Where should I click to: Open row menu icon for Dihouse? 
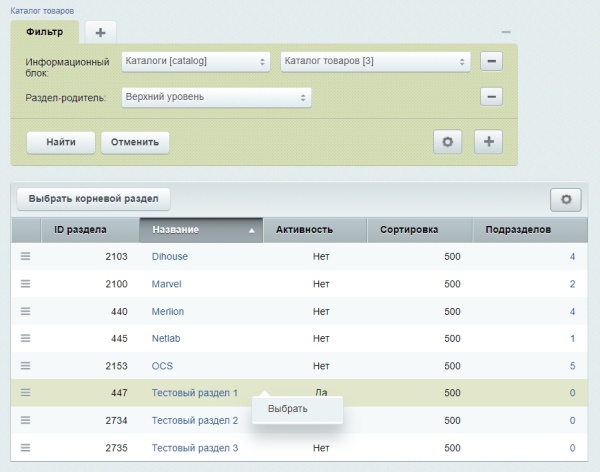coord(26,256)
